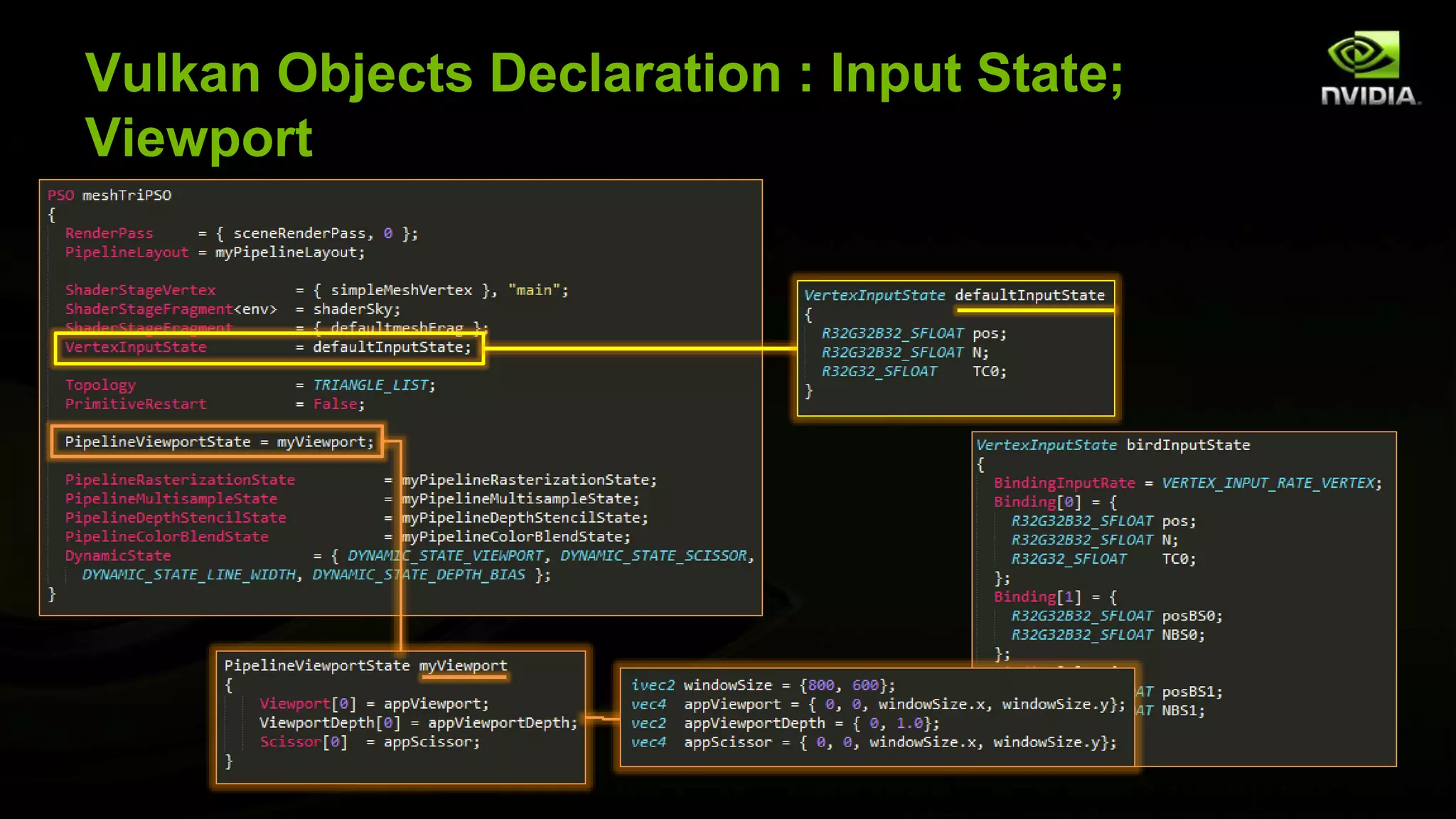Click 'R32G32B32_SFLOAT pos;' under Binding[0]
The image size is (1456, 819).
tap(1103, 521)
